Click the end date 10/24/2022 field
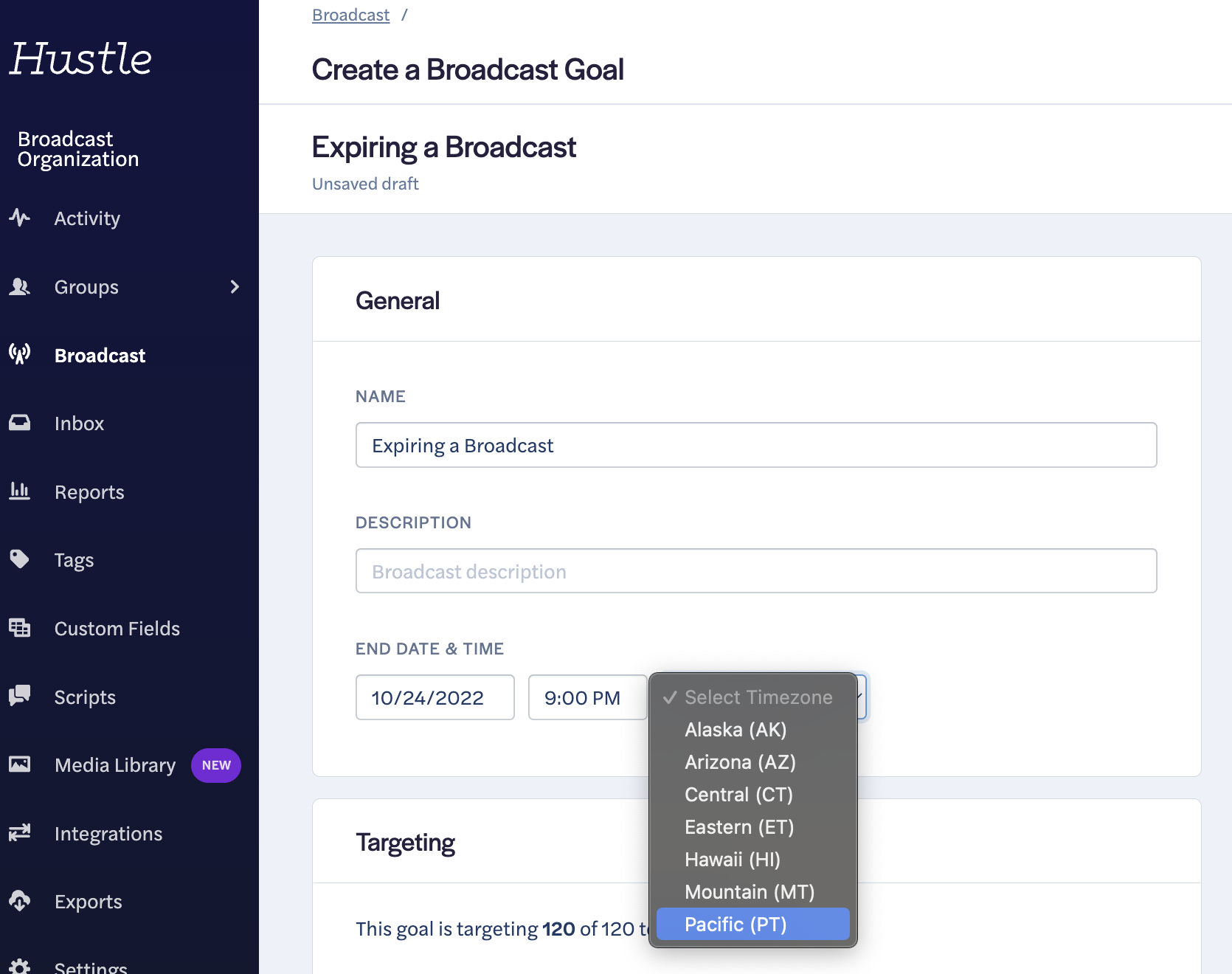The height and width of the screenshot is (974, 1232). coord(435,697)
